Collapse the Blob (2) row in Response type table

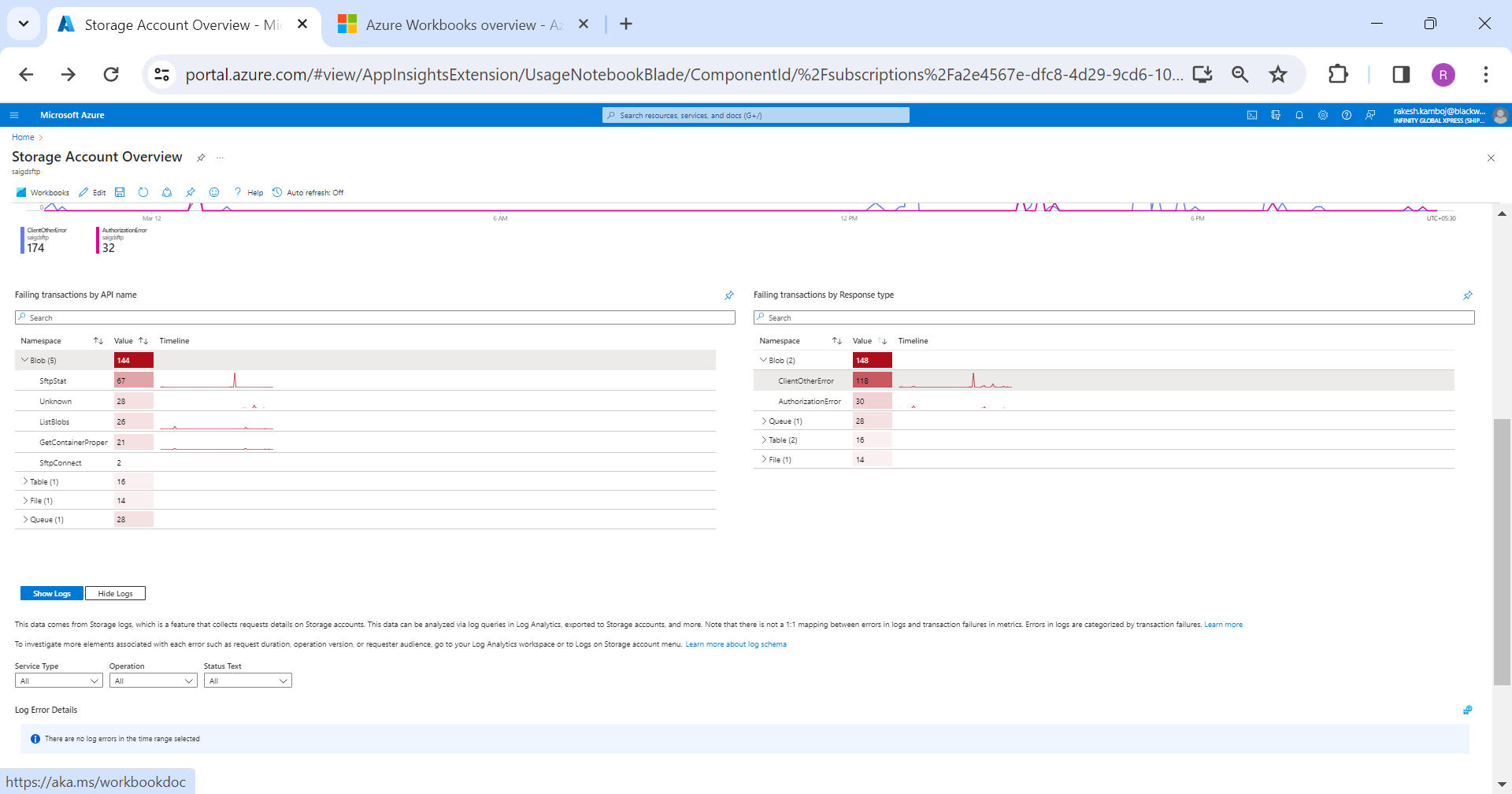point(763,360)
